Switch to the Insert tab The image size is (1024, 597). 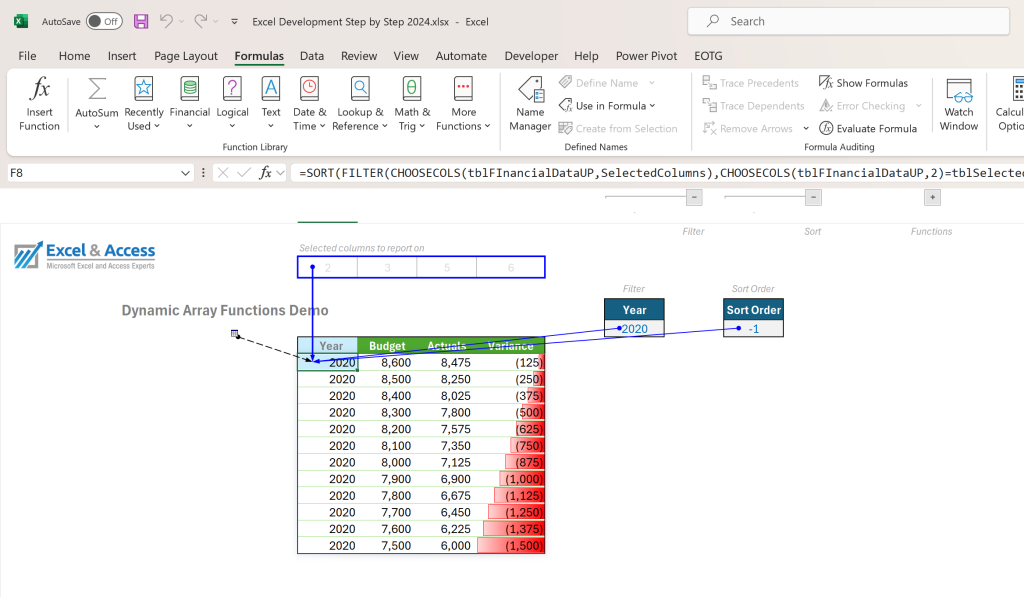click(122, 56)
